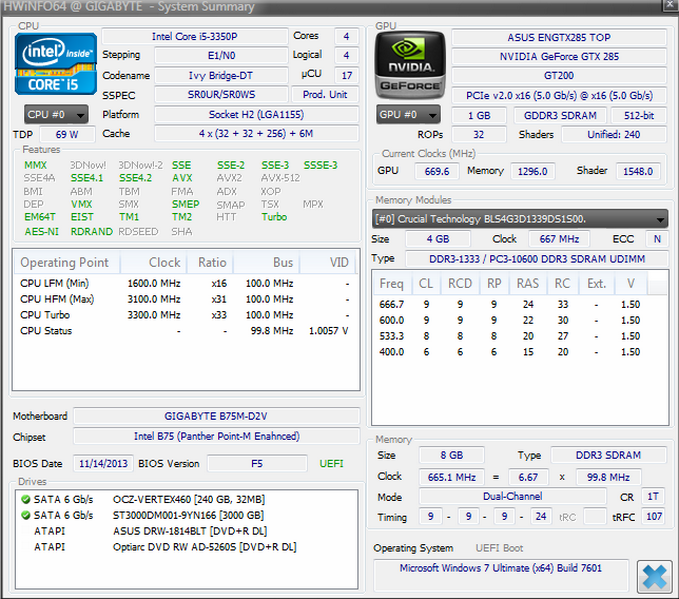Click the Unified: 240 shaders field

point(614,135)
